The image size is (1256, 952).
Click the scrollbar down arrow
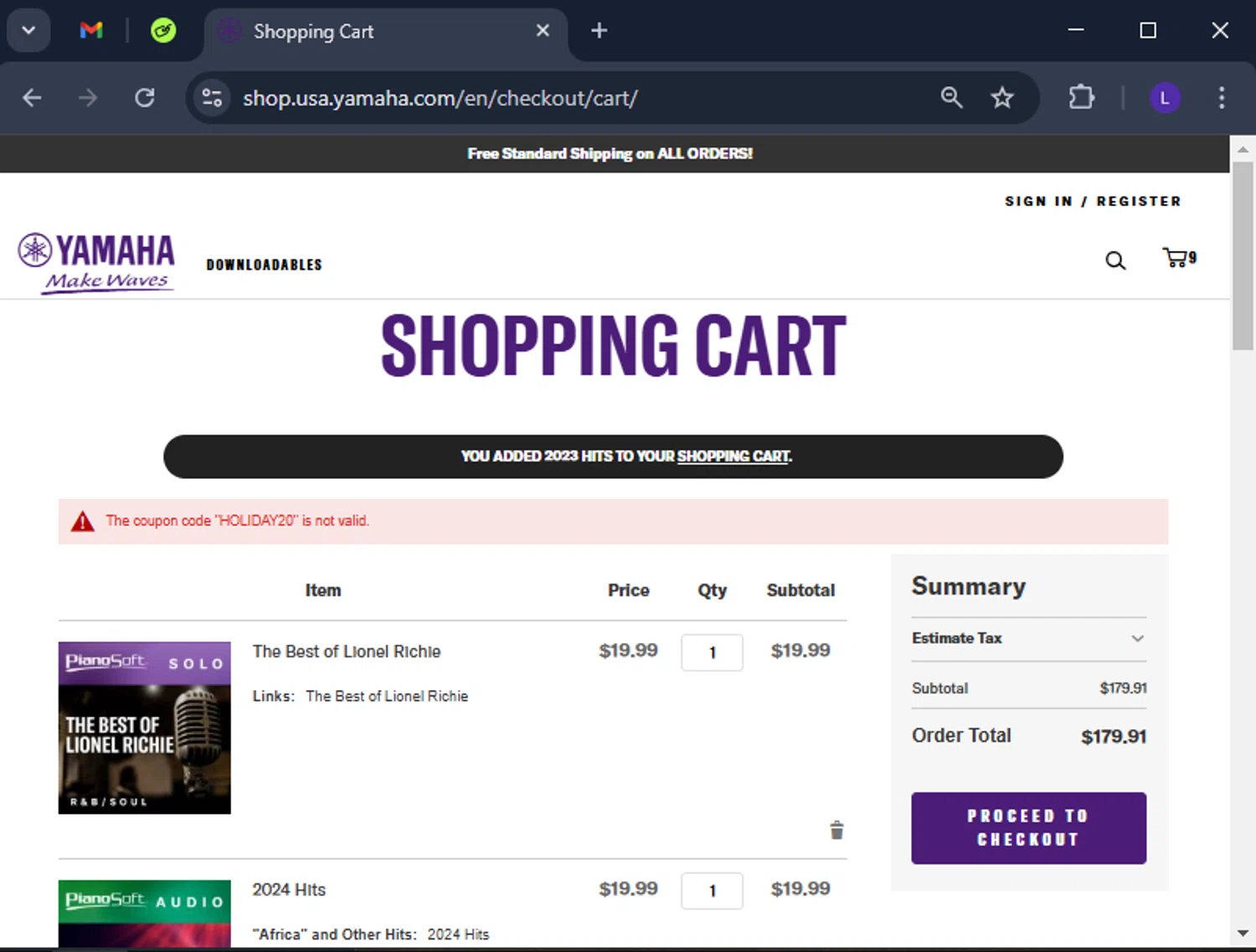click(x=1243, y=934)
